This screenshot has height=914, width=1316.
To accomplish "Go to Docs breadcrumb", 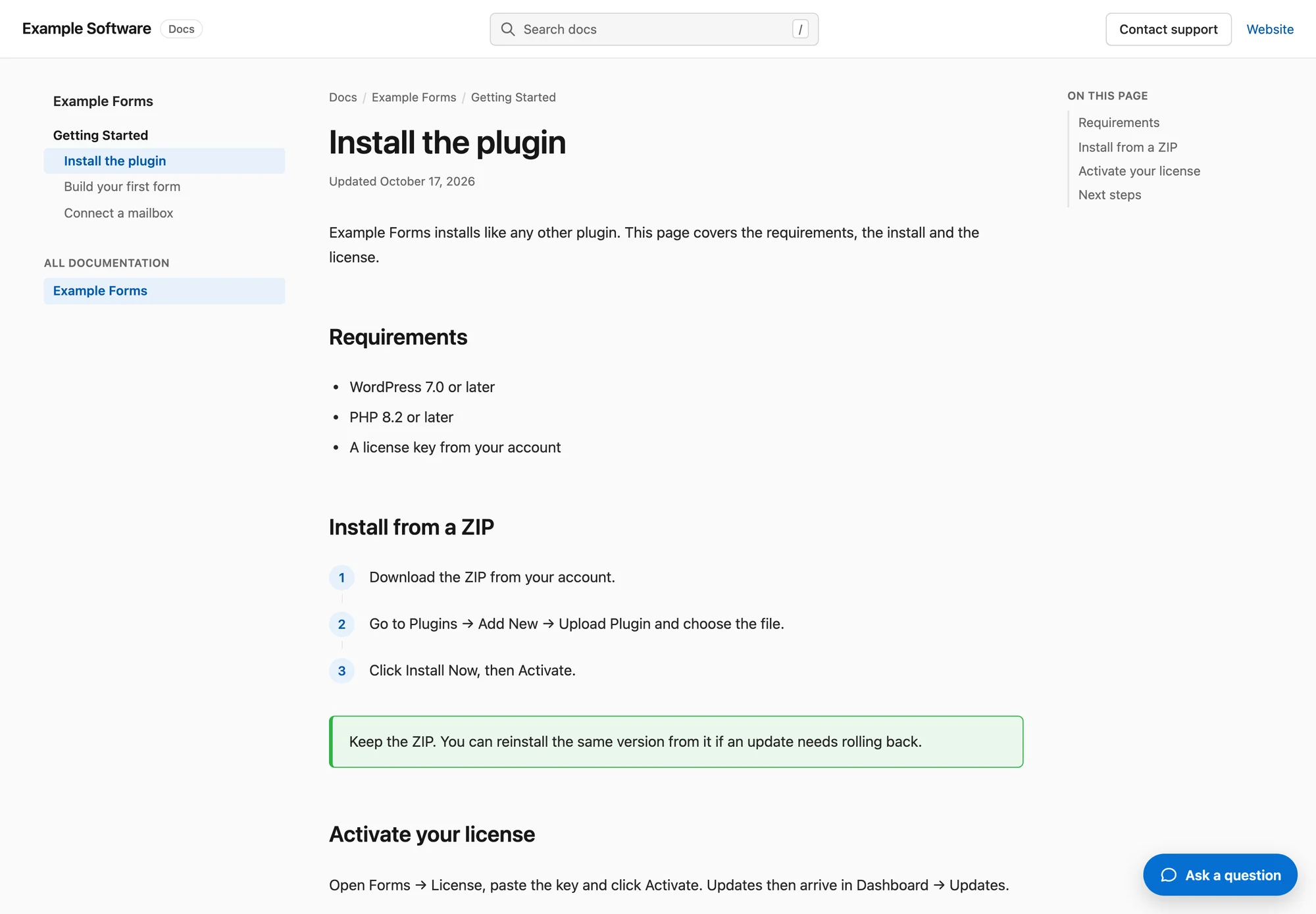I will 343,97.
